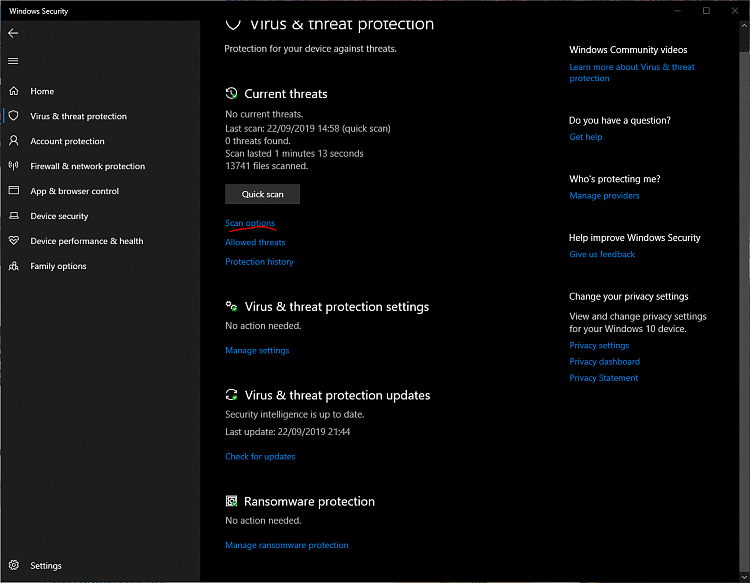Click the Ransomware protection heading

point(309,501)
